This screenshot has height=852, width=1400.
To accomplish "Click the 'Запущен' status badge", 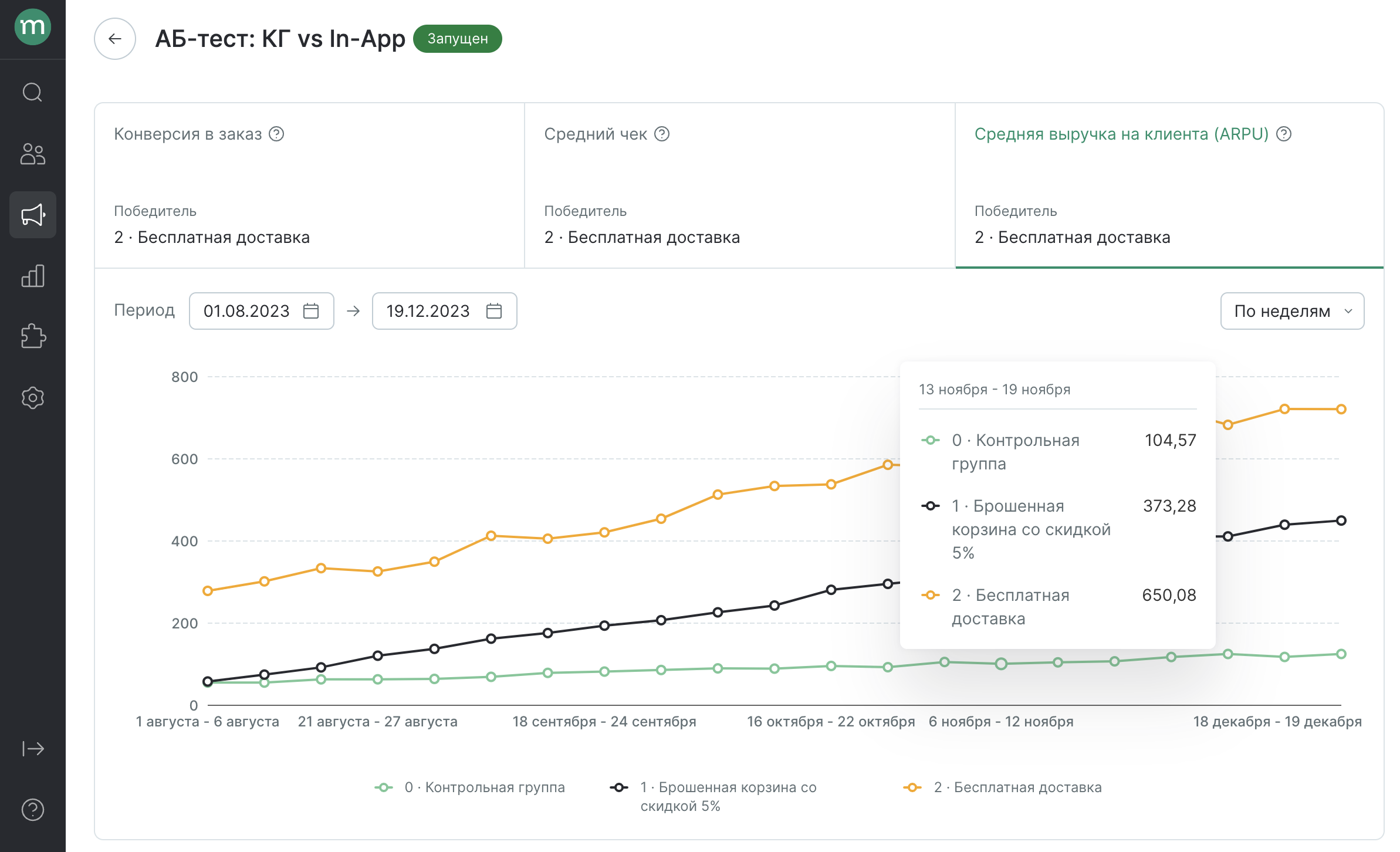I will coord(458,39).
